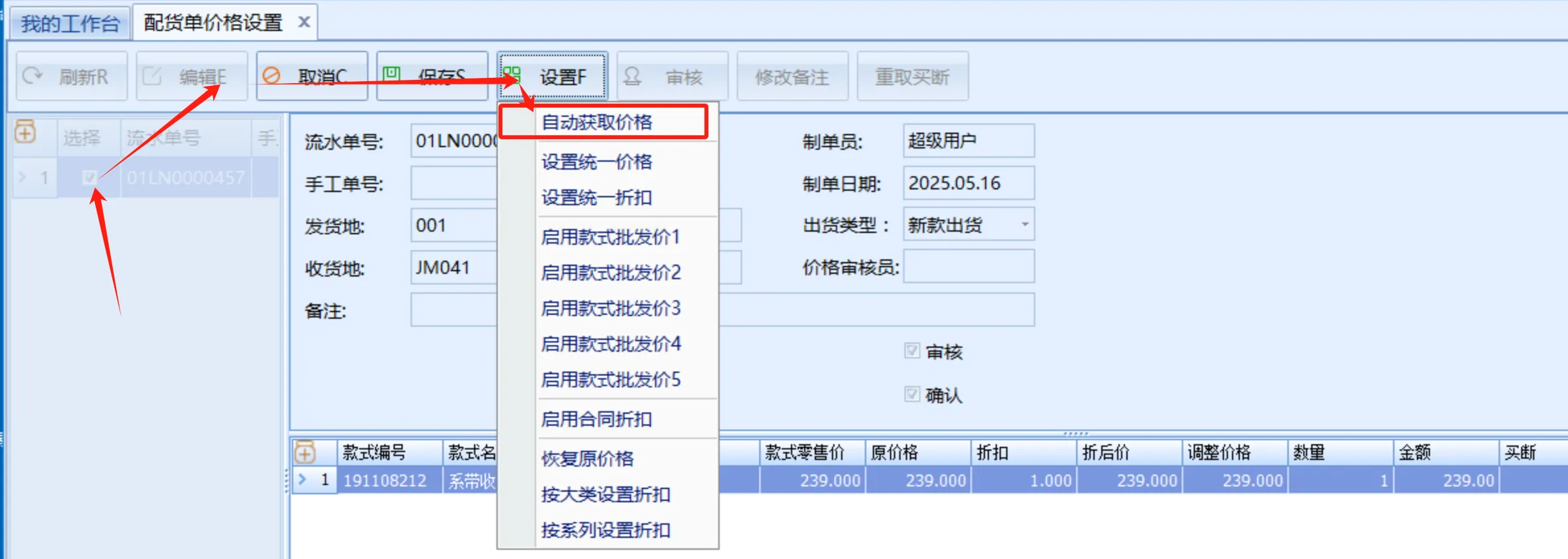Click the Save (保存S) disk icon
This screenshot has width=1568, height=559.
point(392,74)
